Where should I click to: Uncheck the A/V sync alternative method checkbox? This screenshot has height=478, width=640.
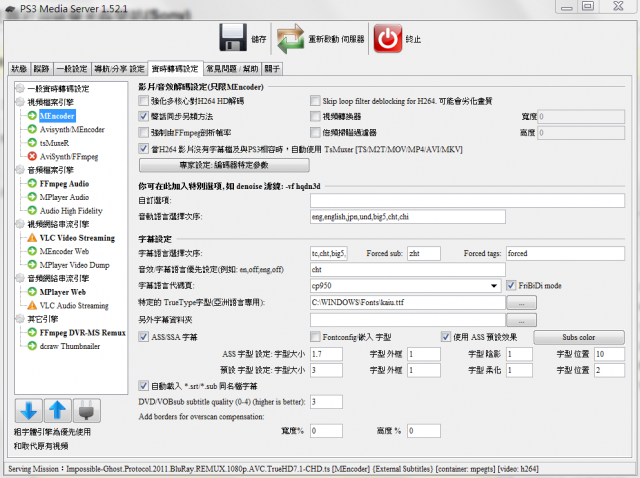143,116
